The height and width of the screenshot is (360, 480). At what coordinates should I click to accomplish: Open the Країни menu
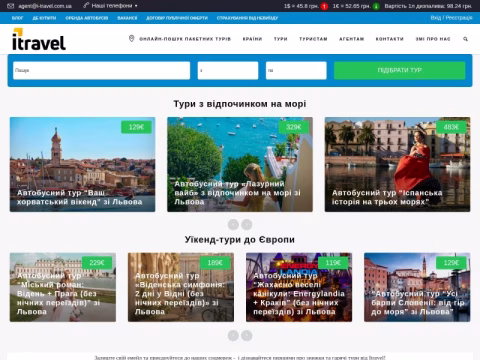252,39
